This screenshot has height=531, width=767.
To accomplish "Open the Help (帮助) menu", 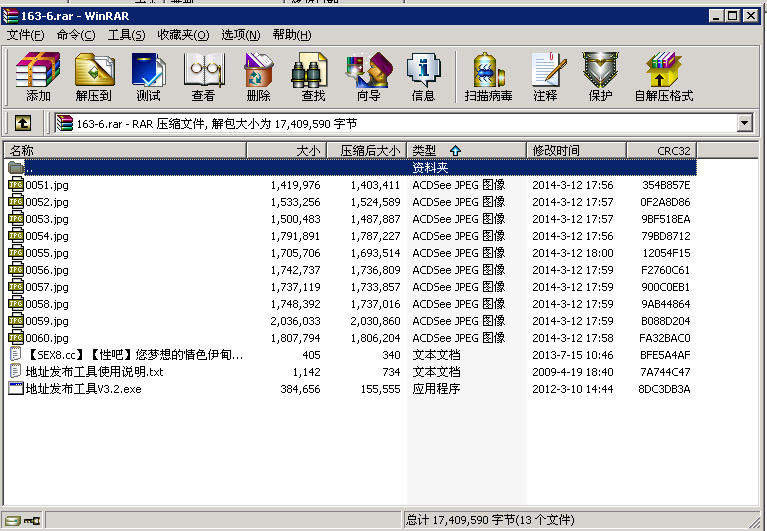I will [292, 35].
